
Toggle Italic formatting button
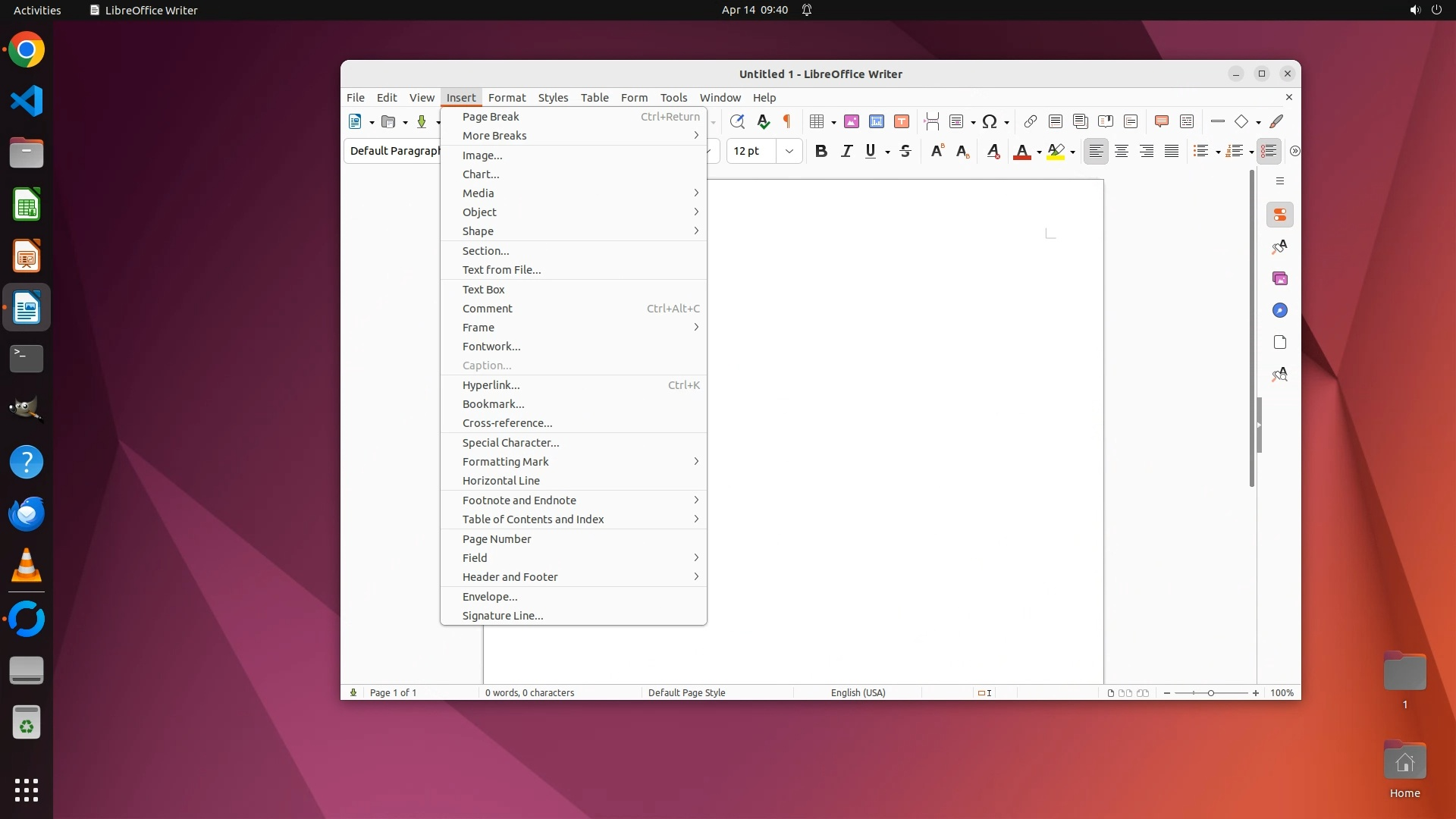click(x=846, y=151)
